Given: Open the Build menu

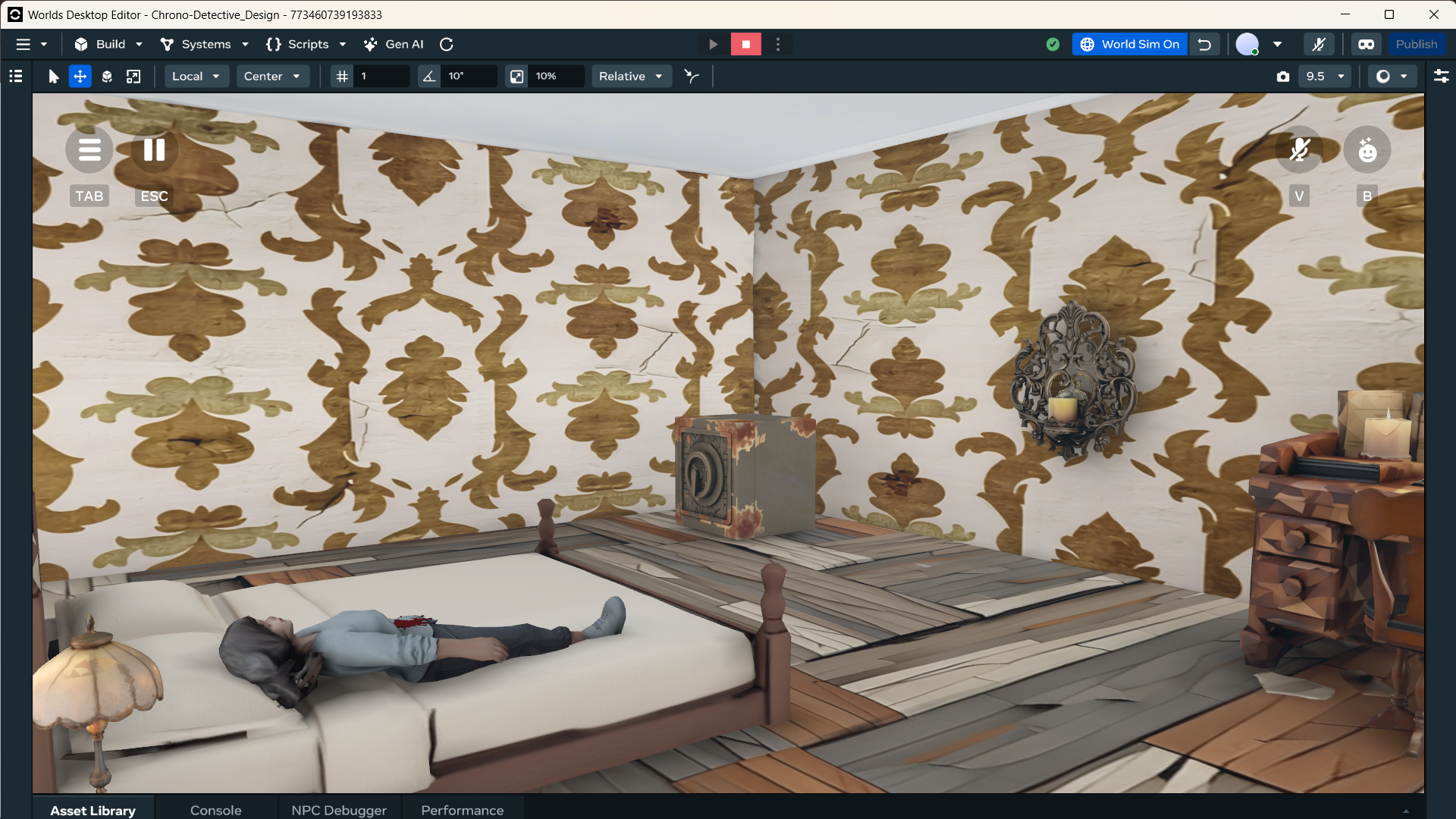Looking at the screenshot, I should [x=108, y=45].
